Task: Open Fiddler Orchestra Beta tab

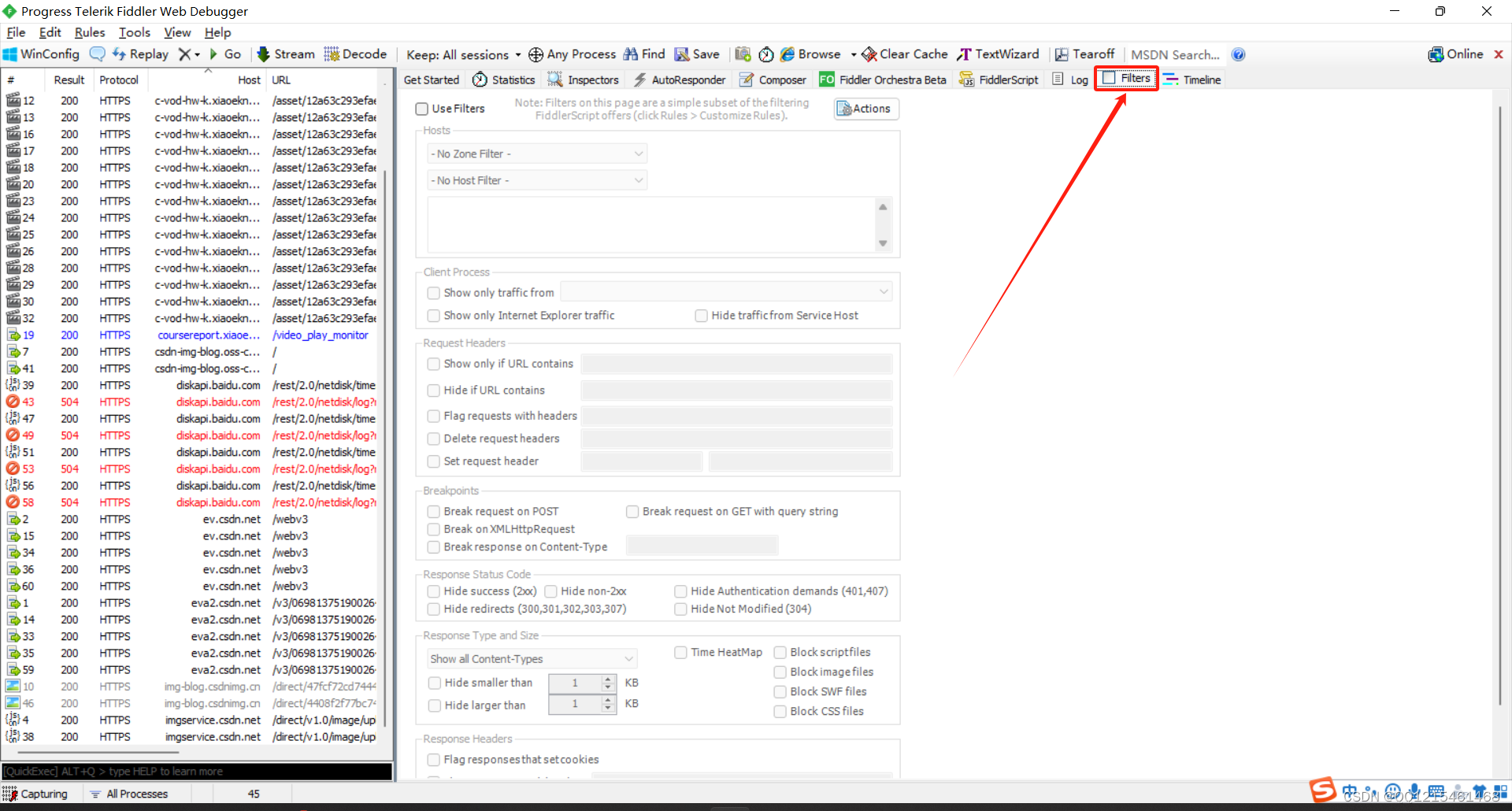Action: pos(883,80)
